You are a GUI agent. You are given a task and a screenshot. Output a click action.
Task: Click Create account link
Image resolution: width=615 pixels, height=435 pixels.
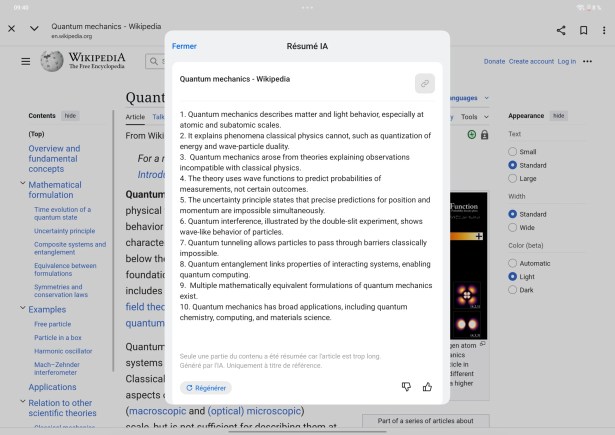point(531,62)
